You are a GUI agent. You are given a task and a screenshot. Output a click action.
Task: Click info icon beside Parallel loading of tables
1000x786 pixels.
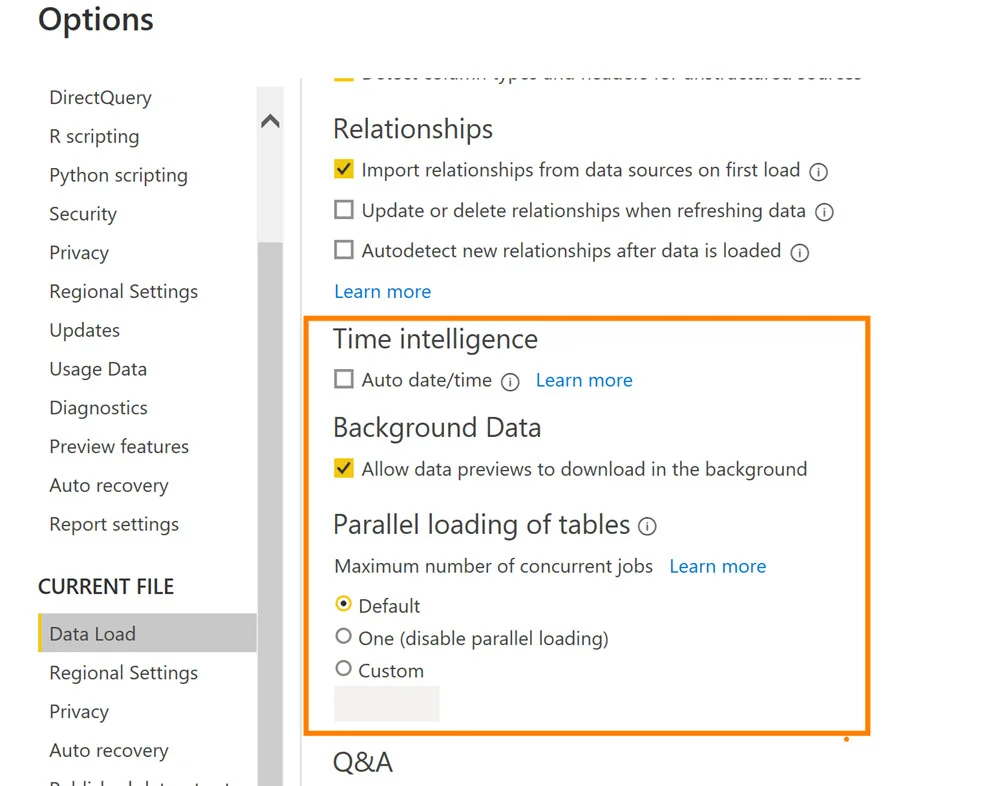click(x=647, y=526)
